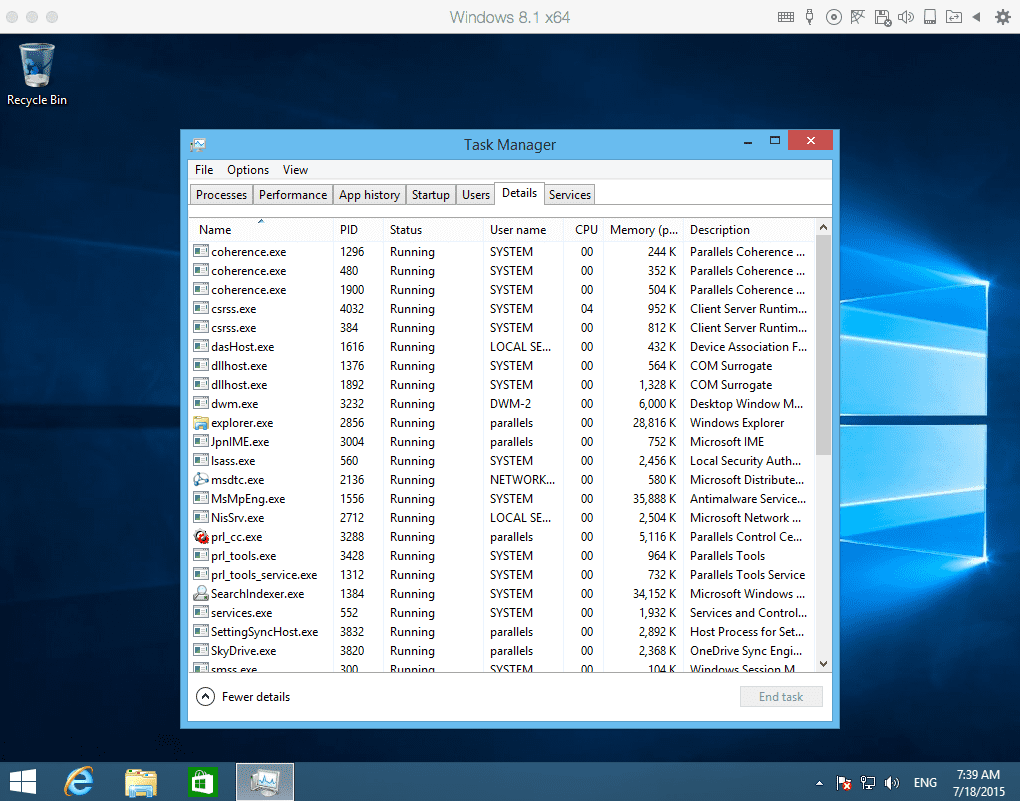Open the Options menu
1020x801 pixels.
(x=248, y=170)
